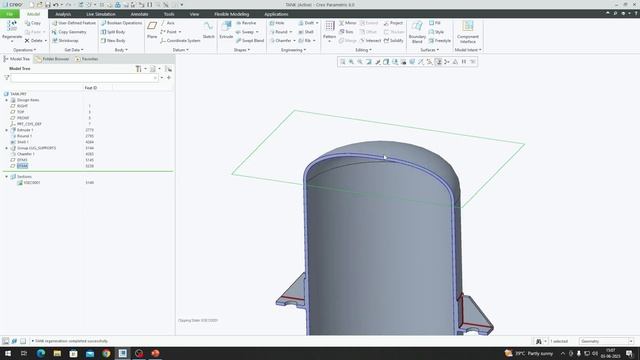
Task: Select the Hole tool
Action: [x=277, y=23]
